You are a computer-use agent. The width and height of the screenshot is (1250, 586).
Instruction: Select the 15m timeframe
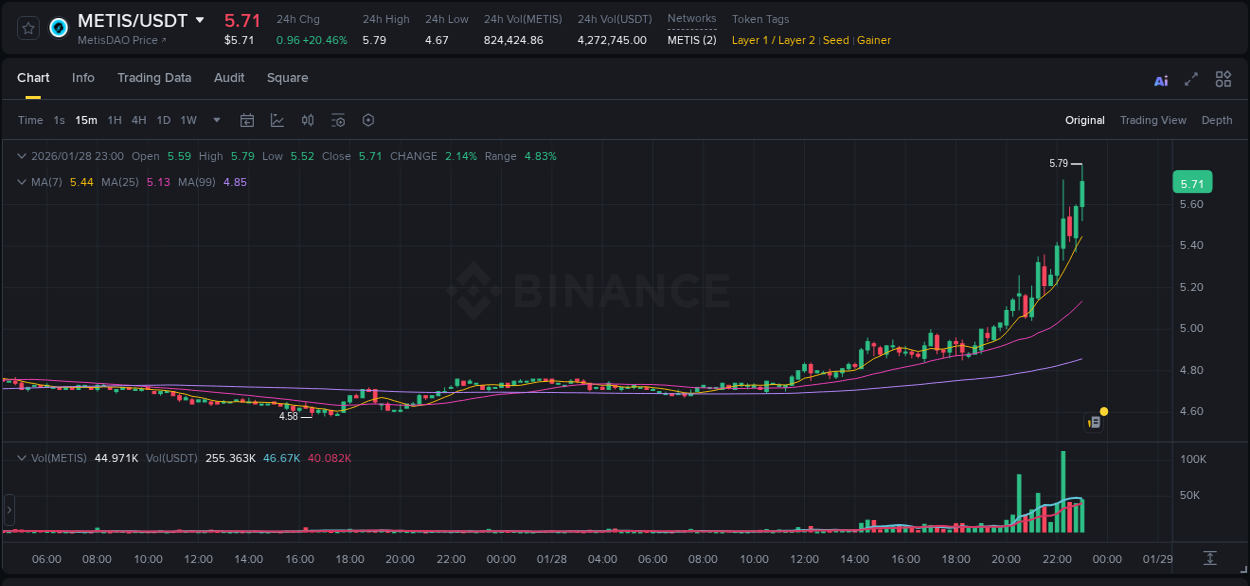click(86, 120)
